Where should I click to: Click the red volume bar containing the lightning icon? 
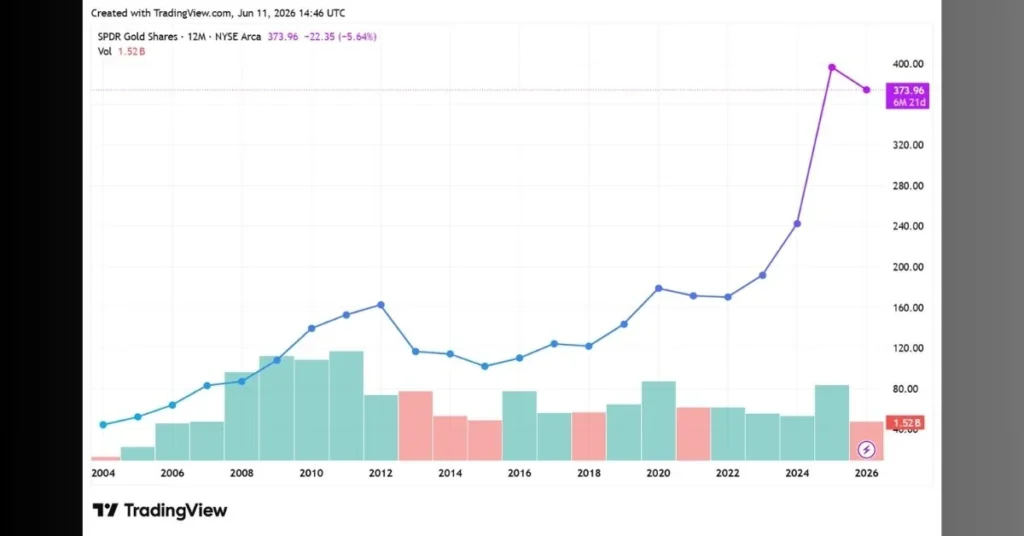(867, 441)
